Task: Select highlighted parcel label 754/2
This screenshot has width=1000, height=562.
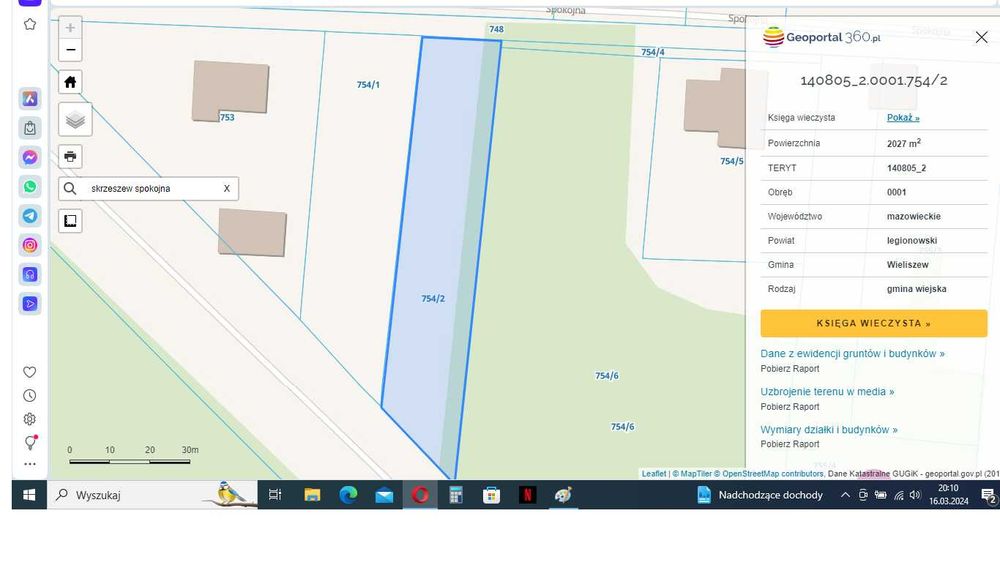Action: [x=433, y=299]
